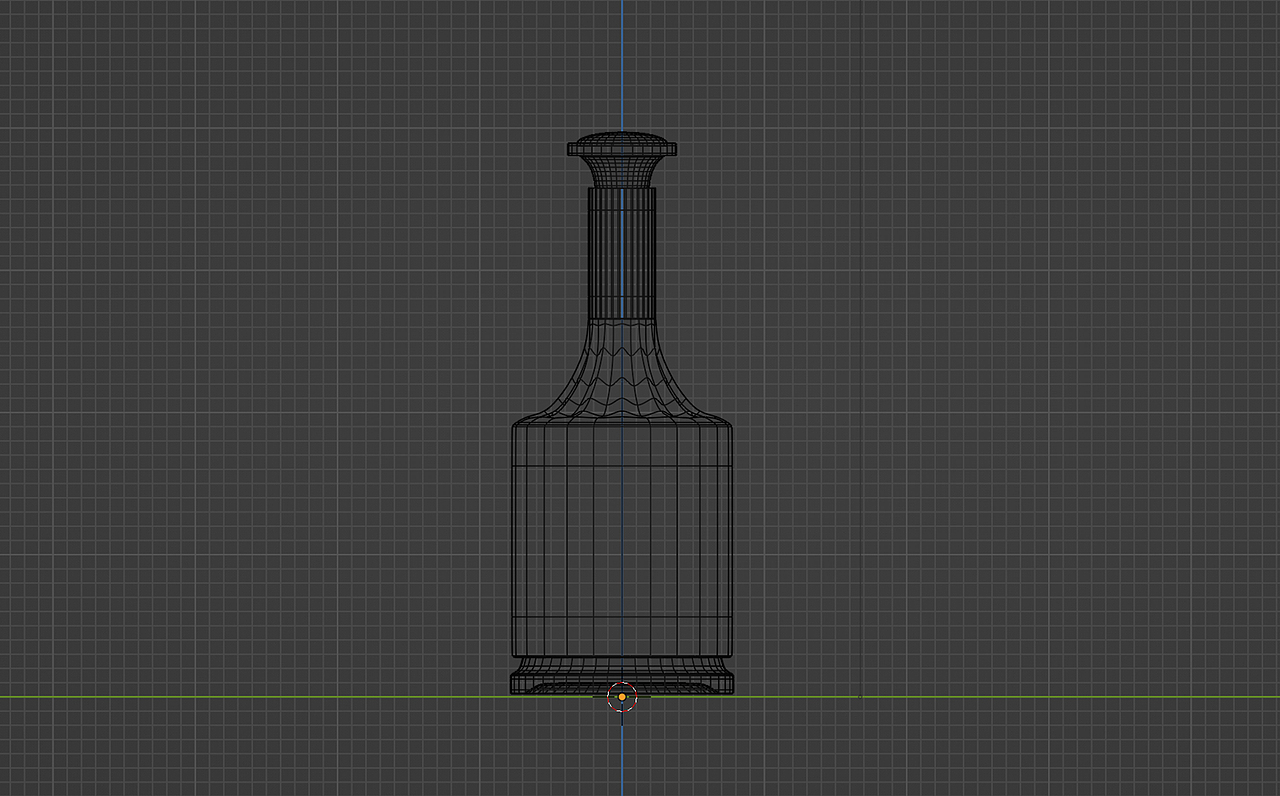
Task: Click the ribbed straight neck of bottle
Action: 622,254
